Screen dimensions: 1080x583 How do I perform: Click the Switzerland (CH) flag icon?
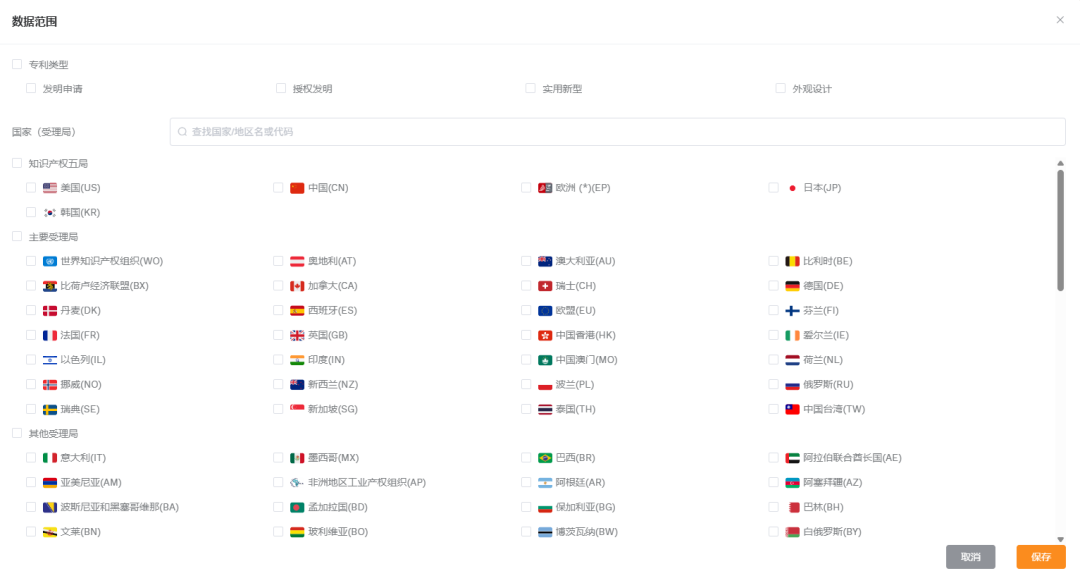tap(545, 286)
